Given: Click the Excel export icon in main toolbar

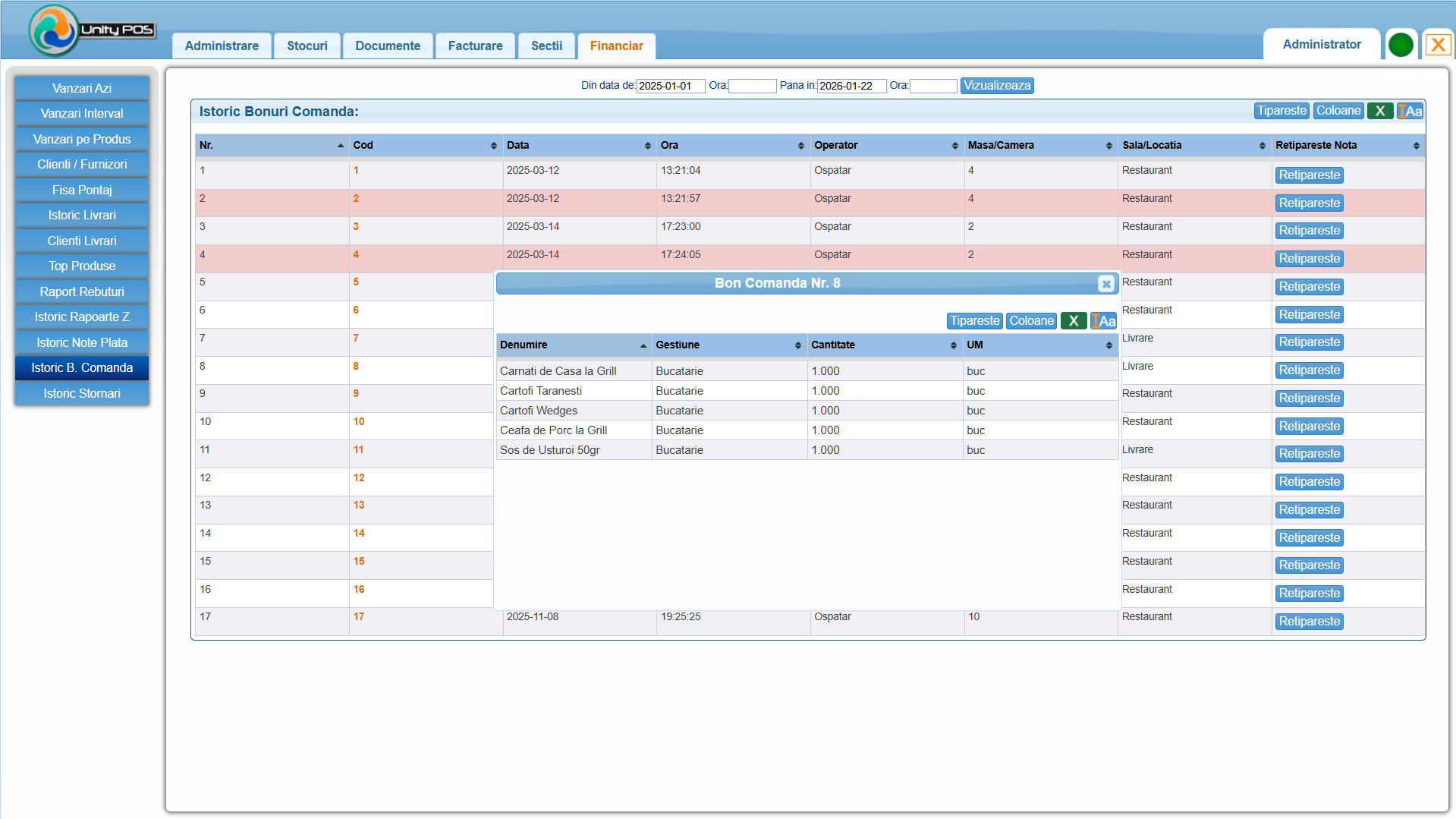Looking at the screenshot, I should tap(1379, 111).
